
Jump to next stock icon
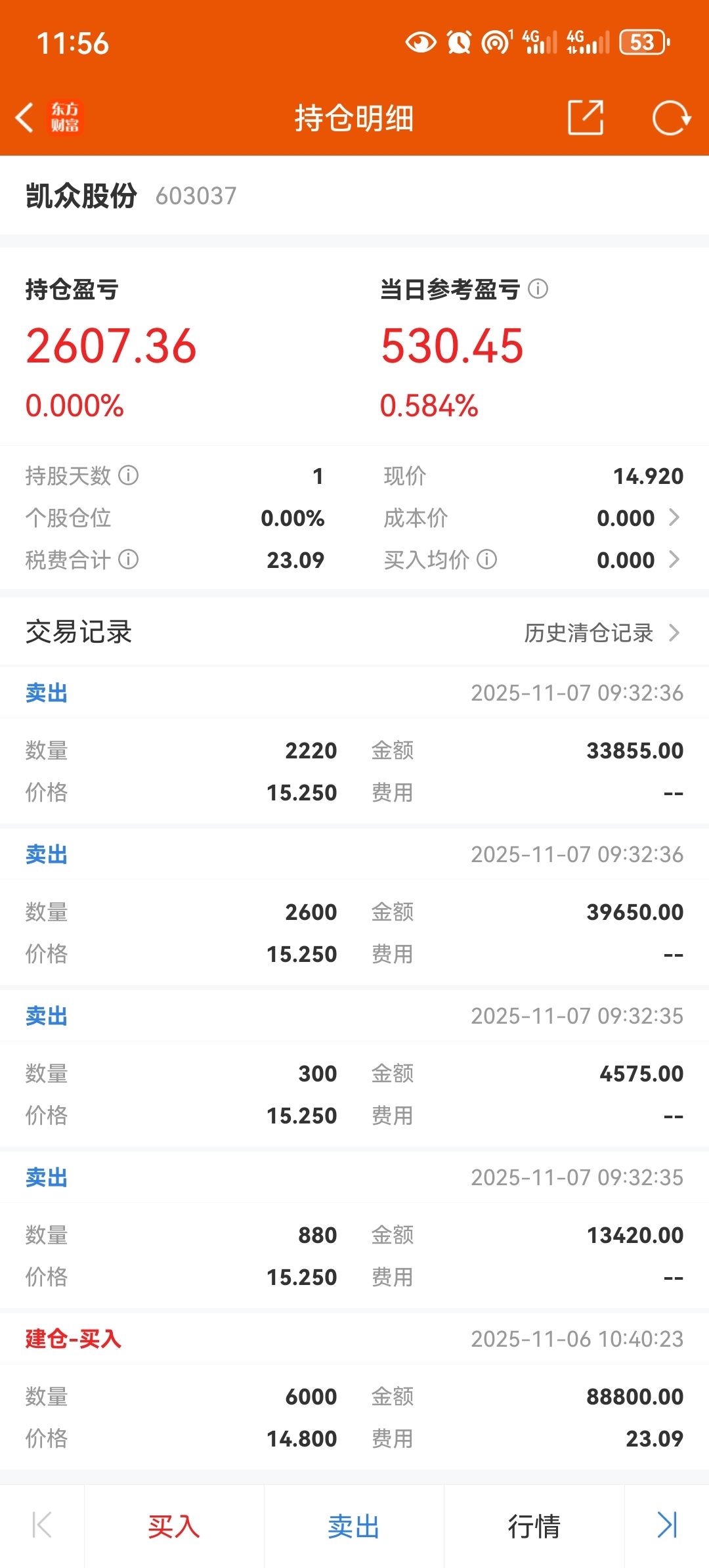667,1525
